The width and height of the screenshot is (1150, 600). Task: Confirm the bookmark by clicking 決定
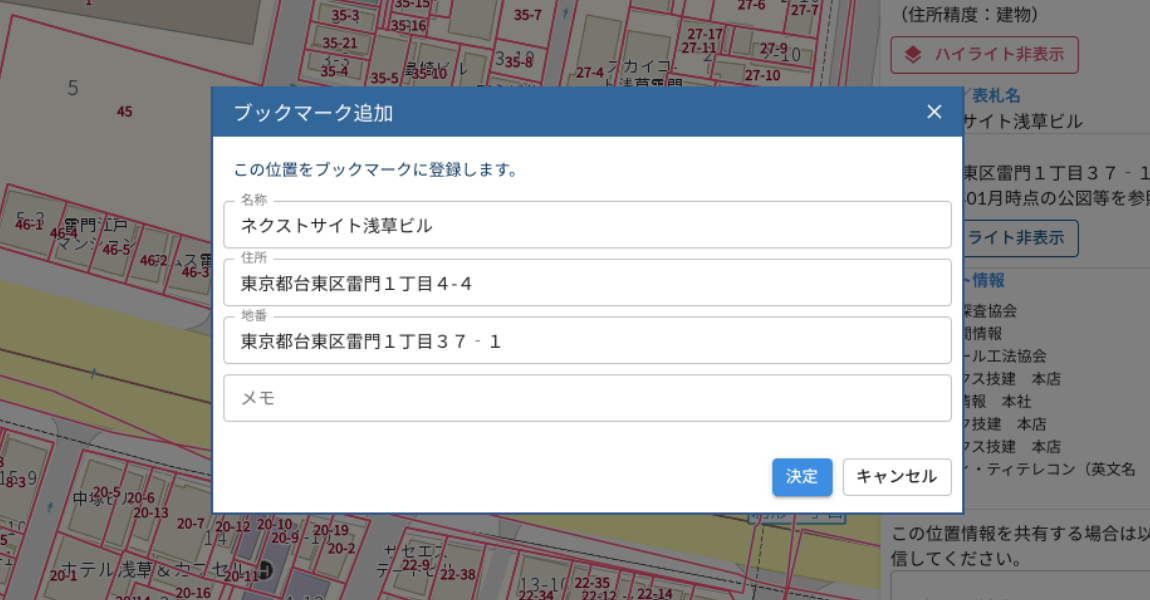[802, 477]
